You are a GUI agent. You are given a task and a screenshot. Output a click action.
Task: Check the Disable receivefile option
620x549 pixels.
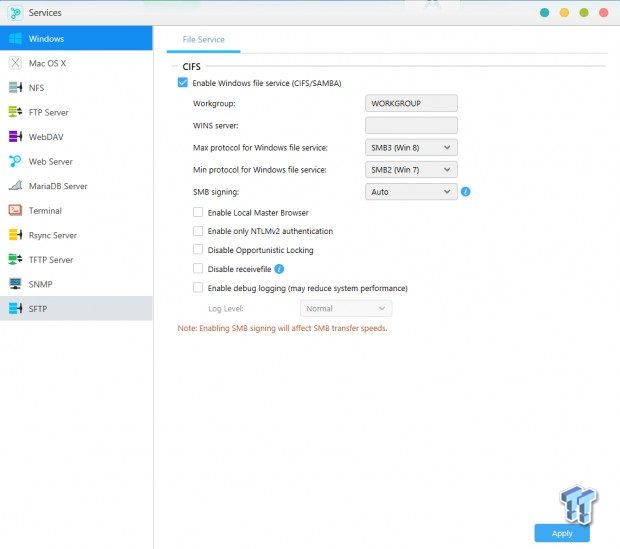click(x=198, y=269)
